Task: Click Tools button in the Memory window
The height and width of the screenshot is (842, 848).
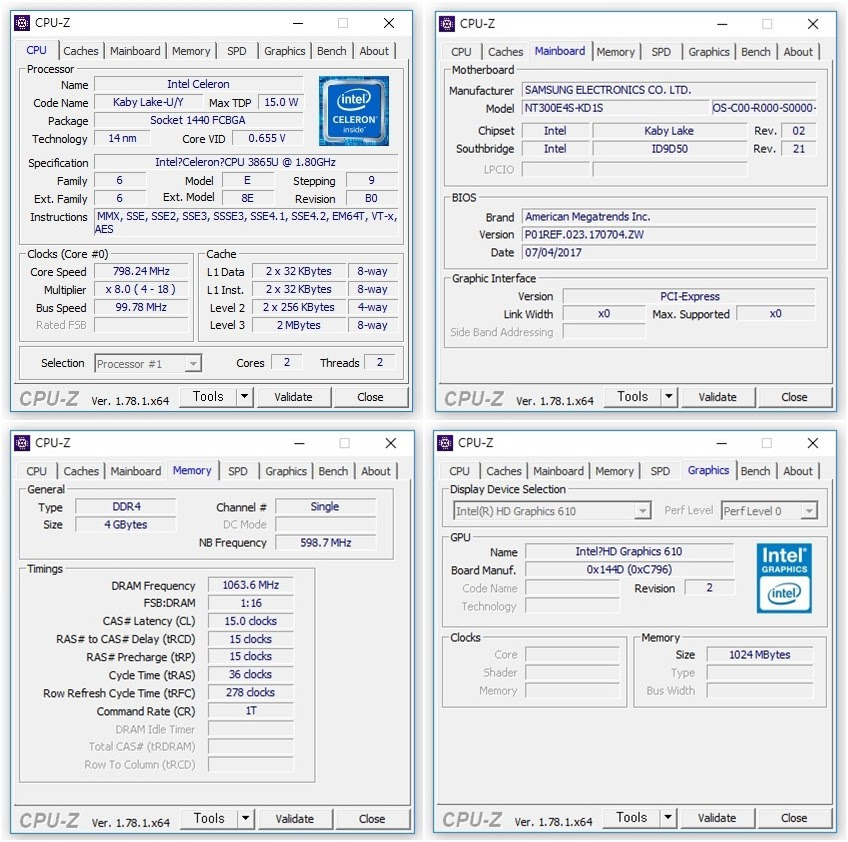Action: click(209, 819)
